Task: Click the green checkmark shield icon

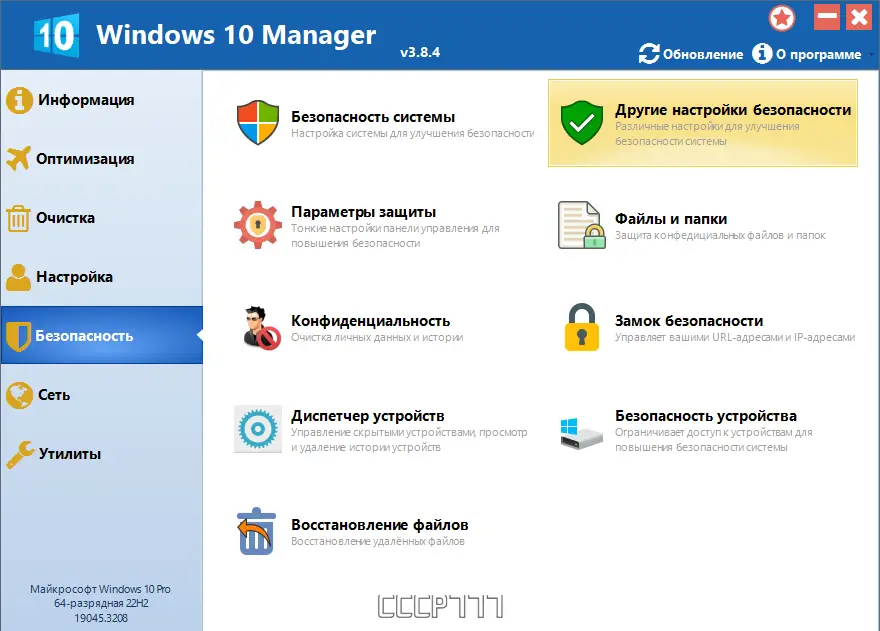Action: 581,122
